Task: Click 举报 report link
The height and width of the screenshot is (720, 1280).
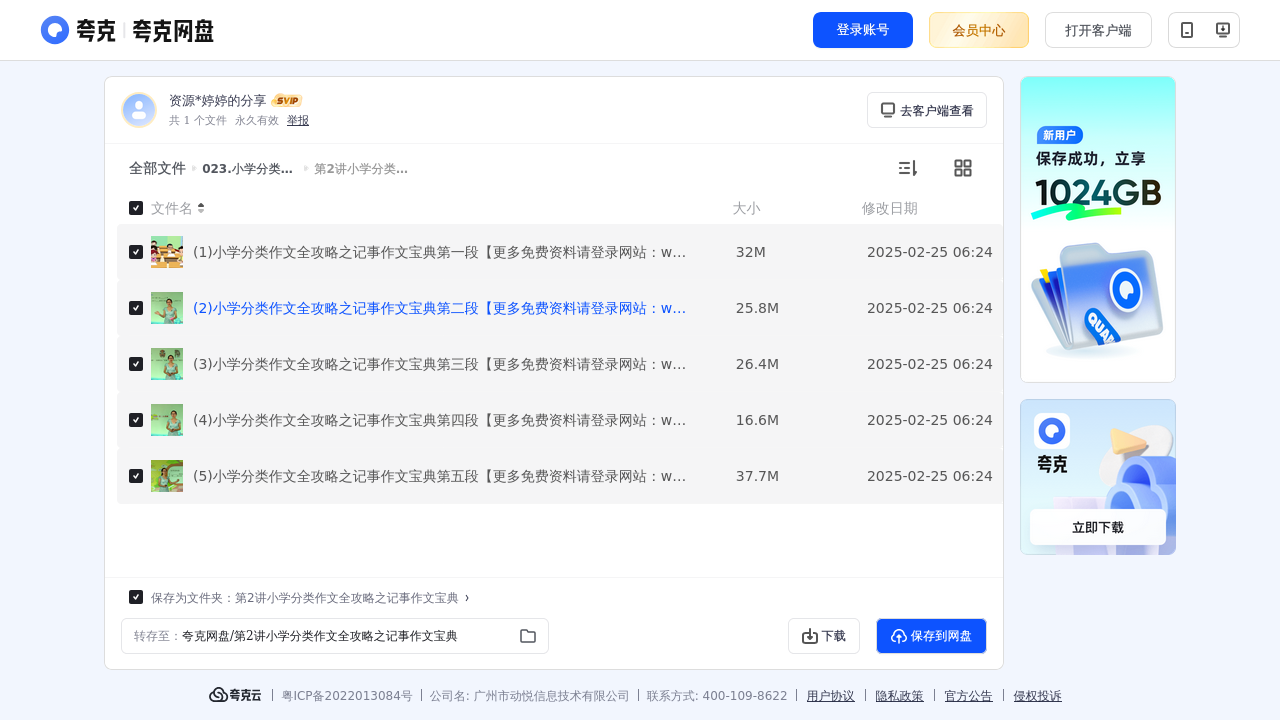Action: pos(298,120)
